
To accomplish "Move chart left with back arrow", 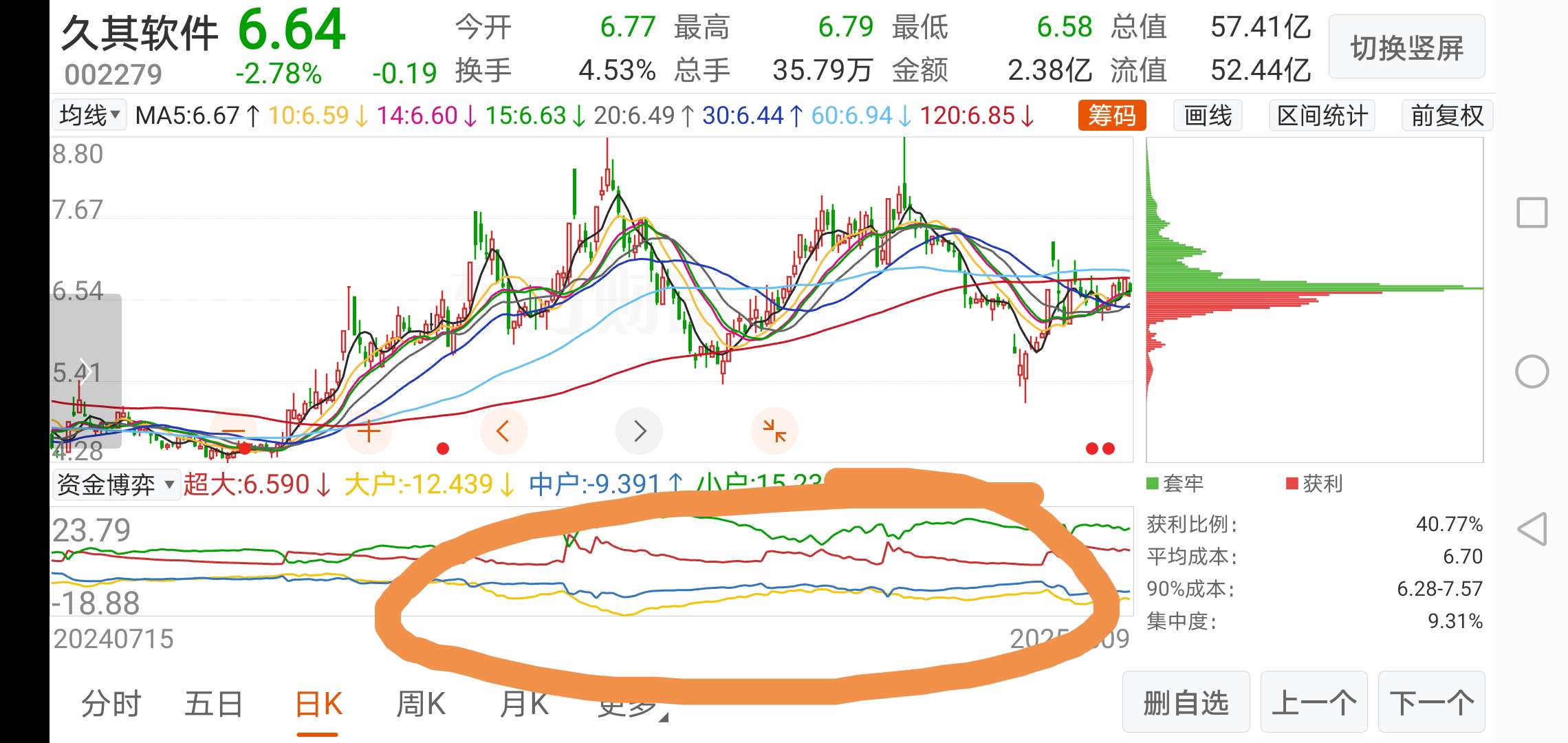I will point(503,431).
